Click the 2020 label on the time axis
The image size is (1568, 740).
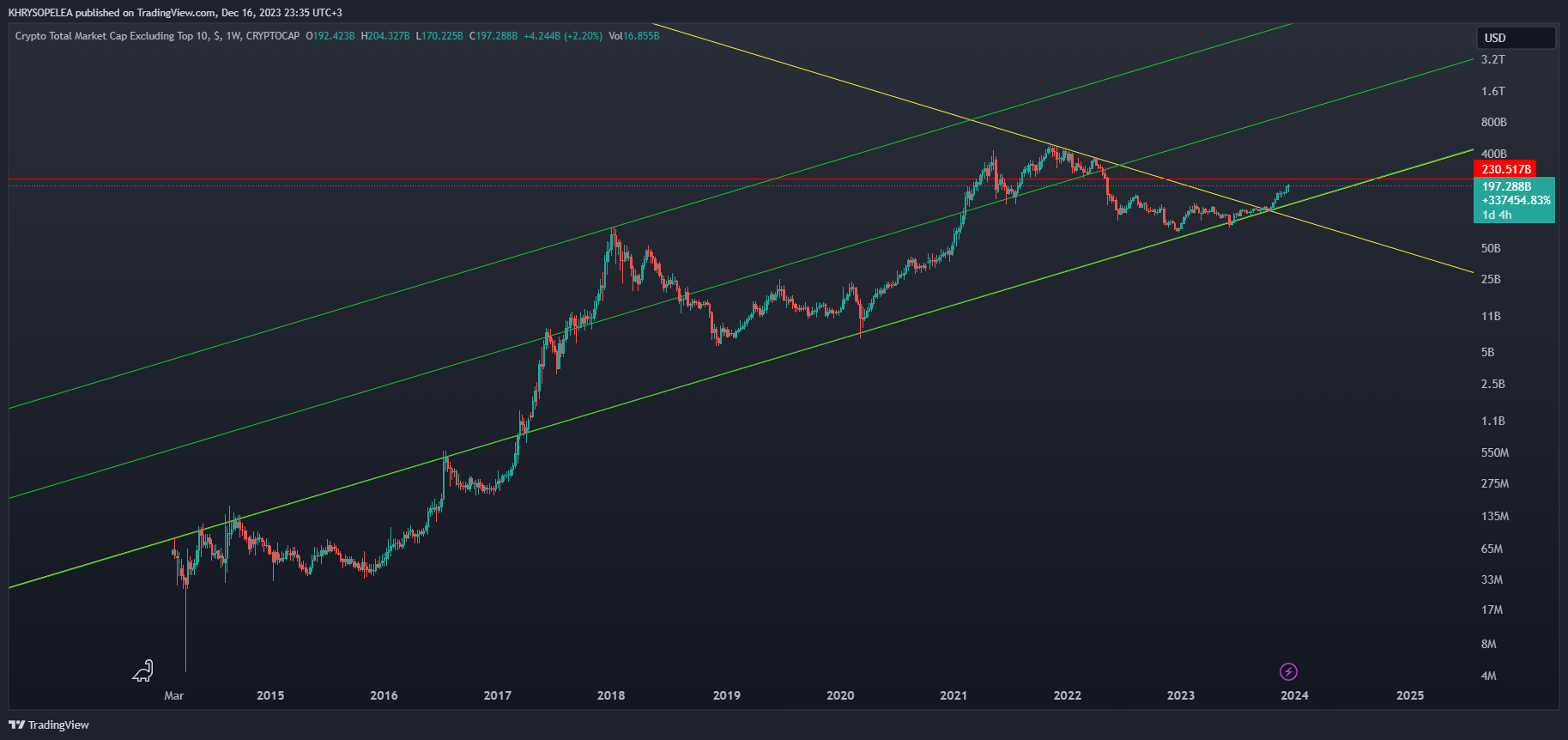tap(840, 695)
